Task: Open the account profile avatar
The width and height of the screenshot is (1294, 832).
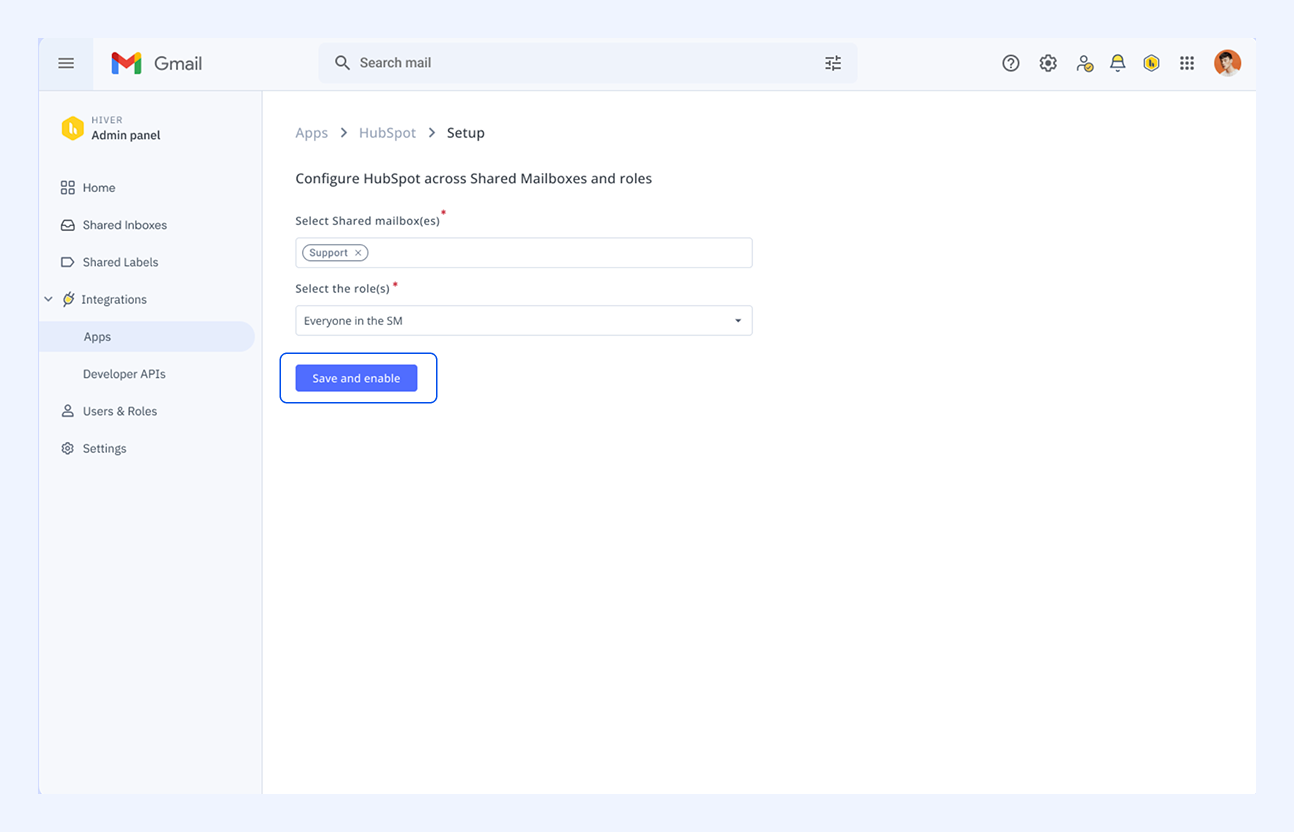Action: [1227, 63]
